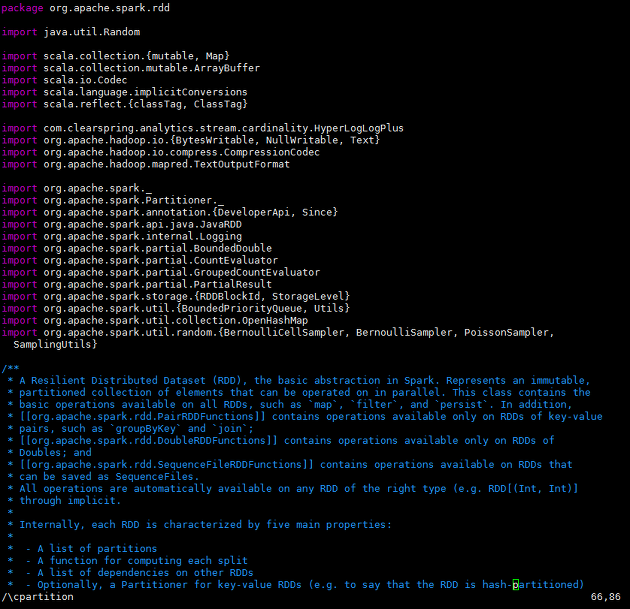Click the 'All operations are automatically available' line
Image resolution: width=630 pixels, height=609 pixels.
tap(292, 490)
